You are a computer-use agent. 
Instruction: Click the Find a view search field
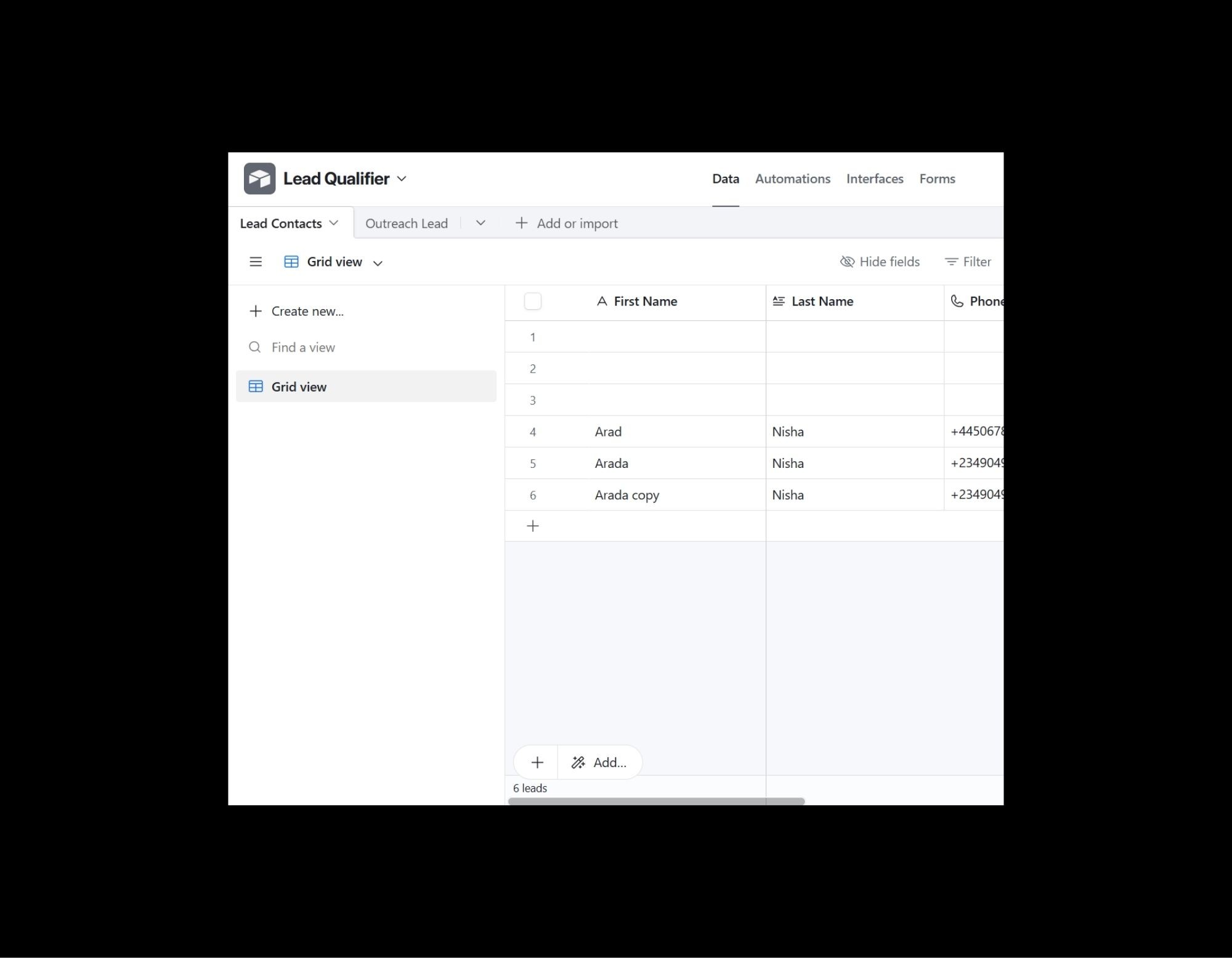click(303, 347)
